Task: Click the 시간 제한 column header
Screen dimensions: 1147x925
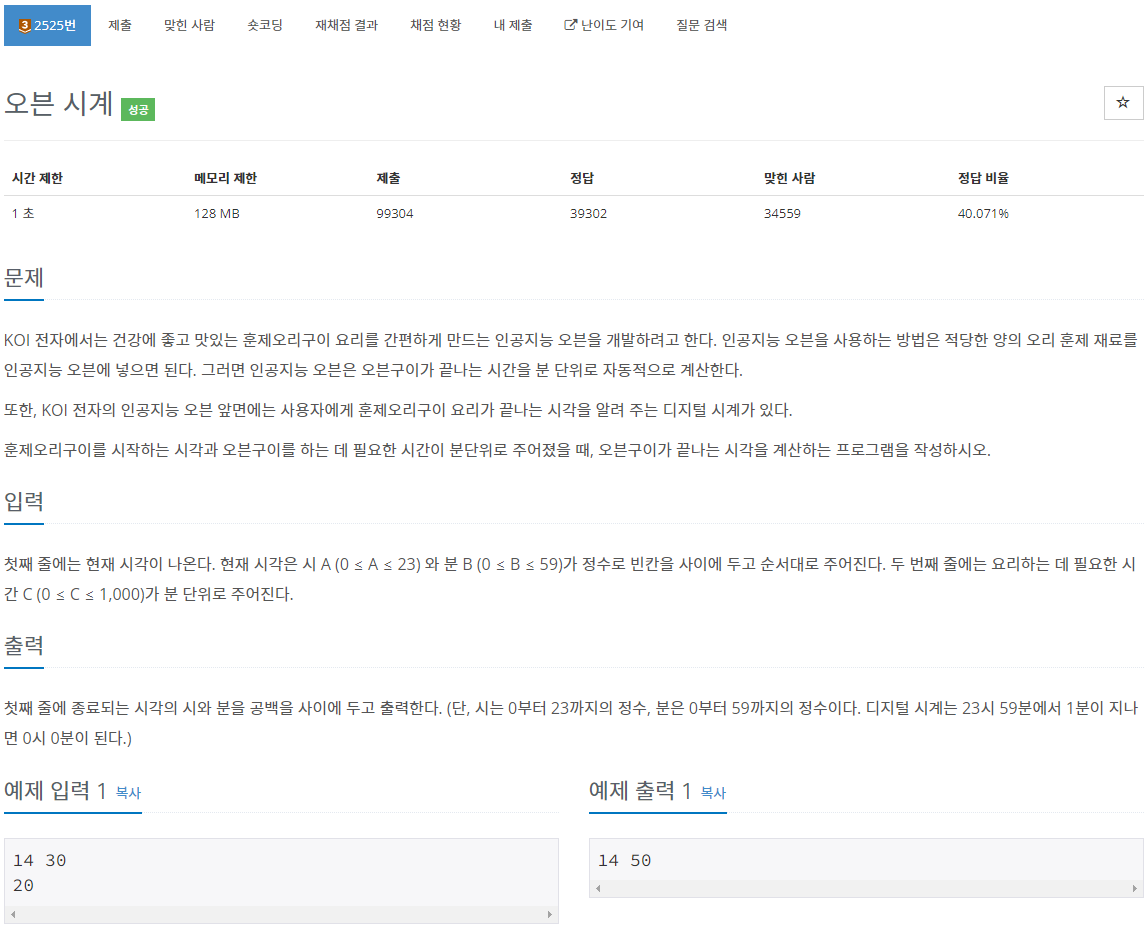Action: [x=37, y=178]
